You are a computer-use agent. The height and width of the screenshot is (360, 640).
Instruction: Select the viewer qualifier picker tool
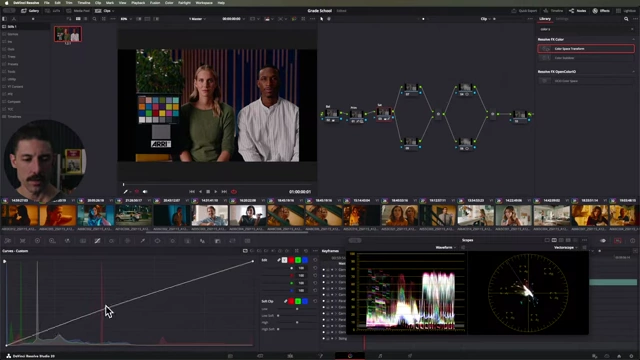126,191
